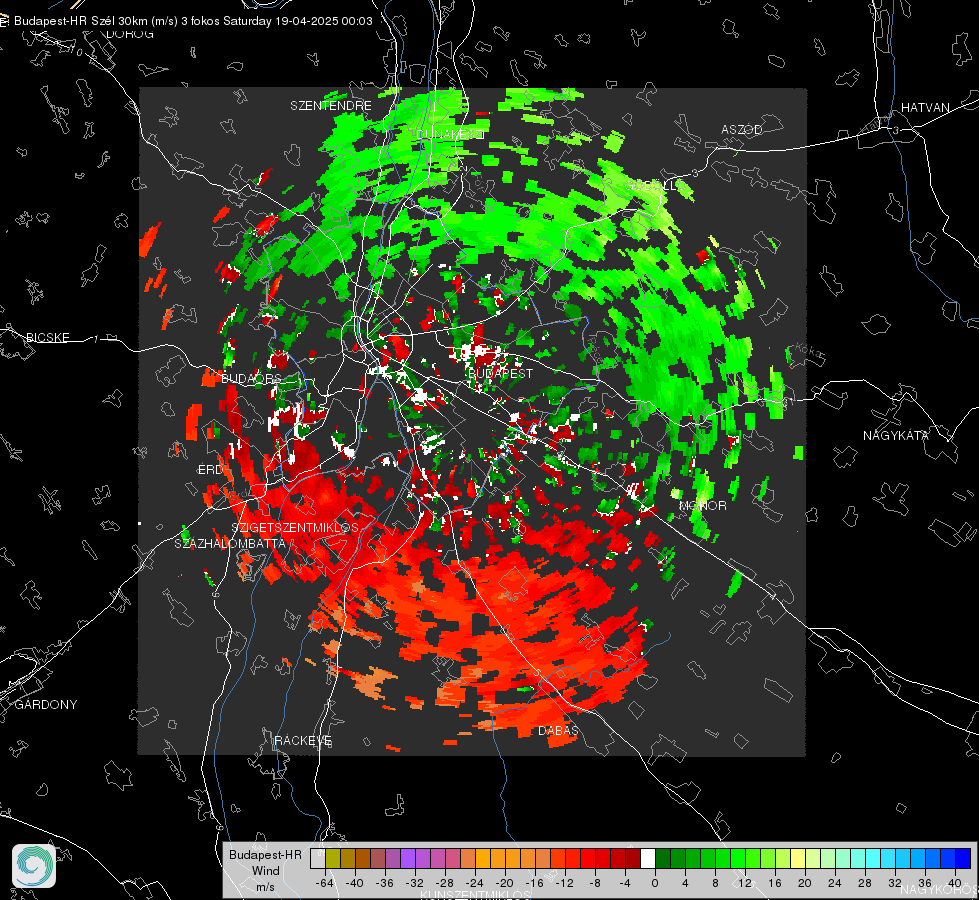Viewport: 979px width, 900px height.
Task: Click the 'm/s' unit label in legend
Action: (265, 887)
